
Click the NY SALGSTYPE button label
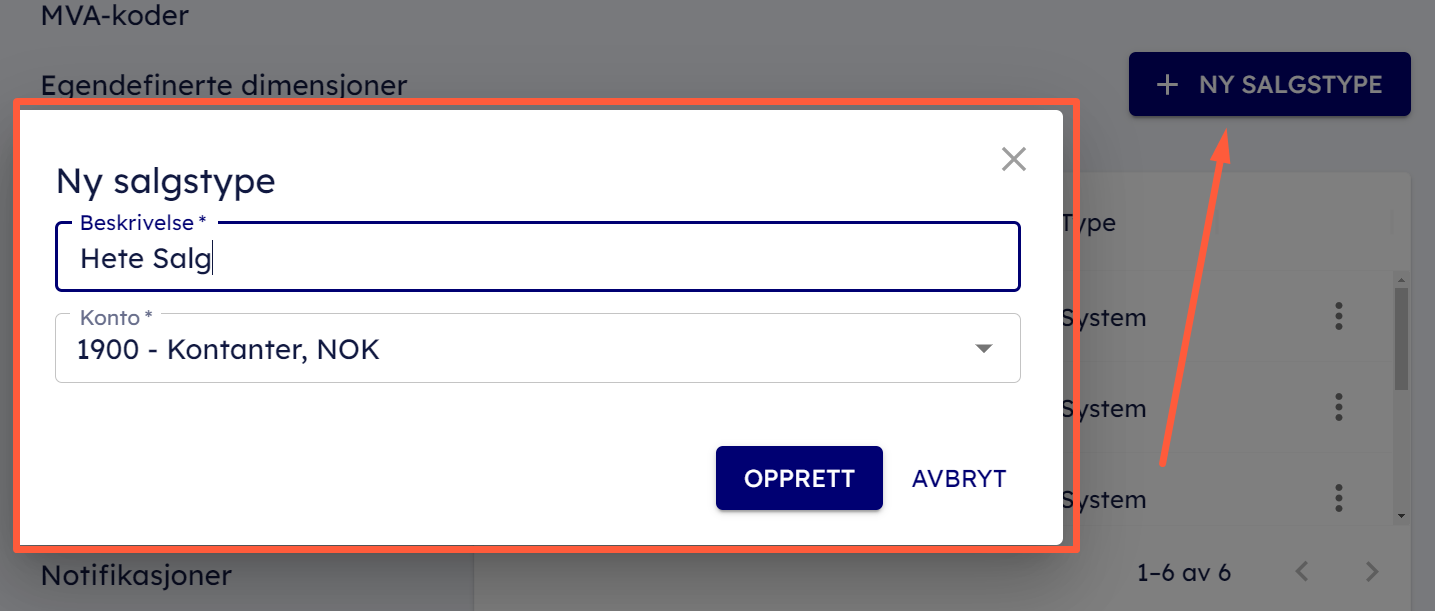(x=1290, y=85)
